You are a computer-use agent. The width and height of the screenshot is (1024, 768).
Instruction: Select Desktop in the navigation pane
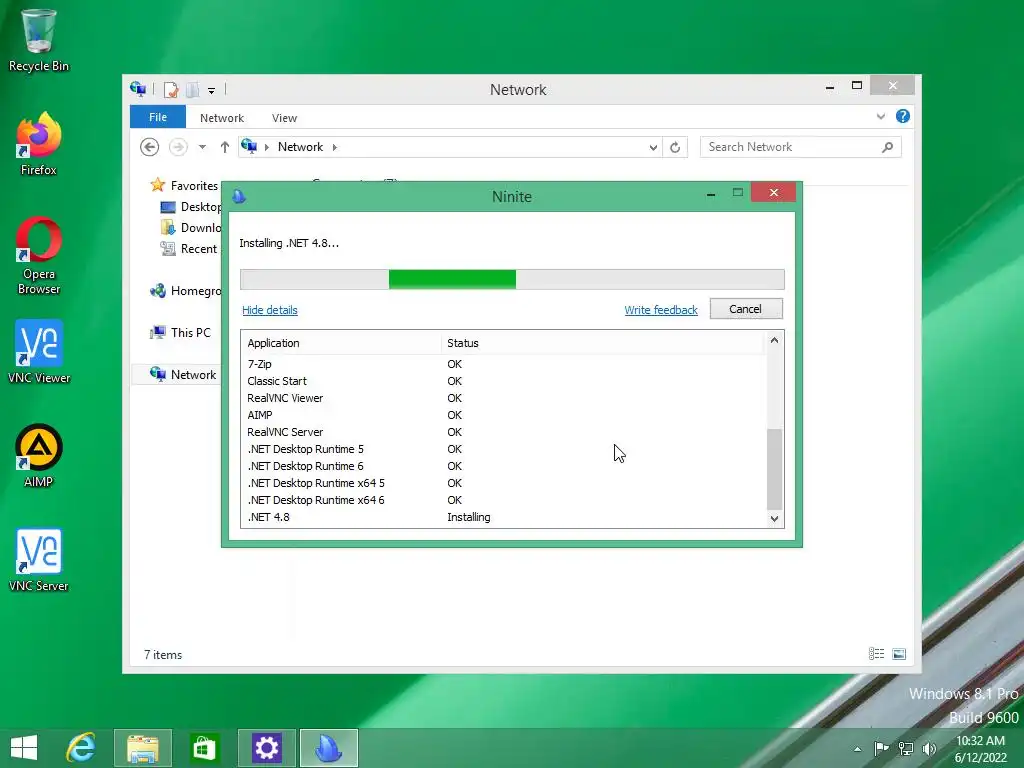pyautogui.click(x=191, y=206)
